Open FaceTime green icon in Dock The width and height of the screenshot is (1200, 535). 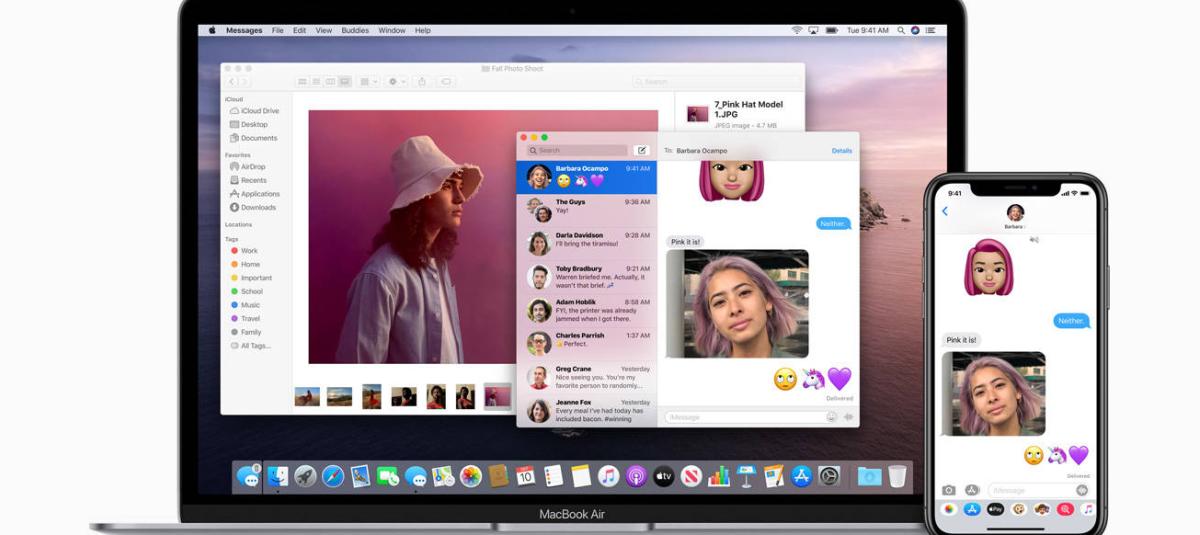[387, 476]
